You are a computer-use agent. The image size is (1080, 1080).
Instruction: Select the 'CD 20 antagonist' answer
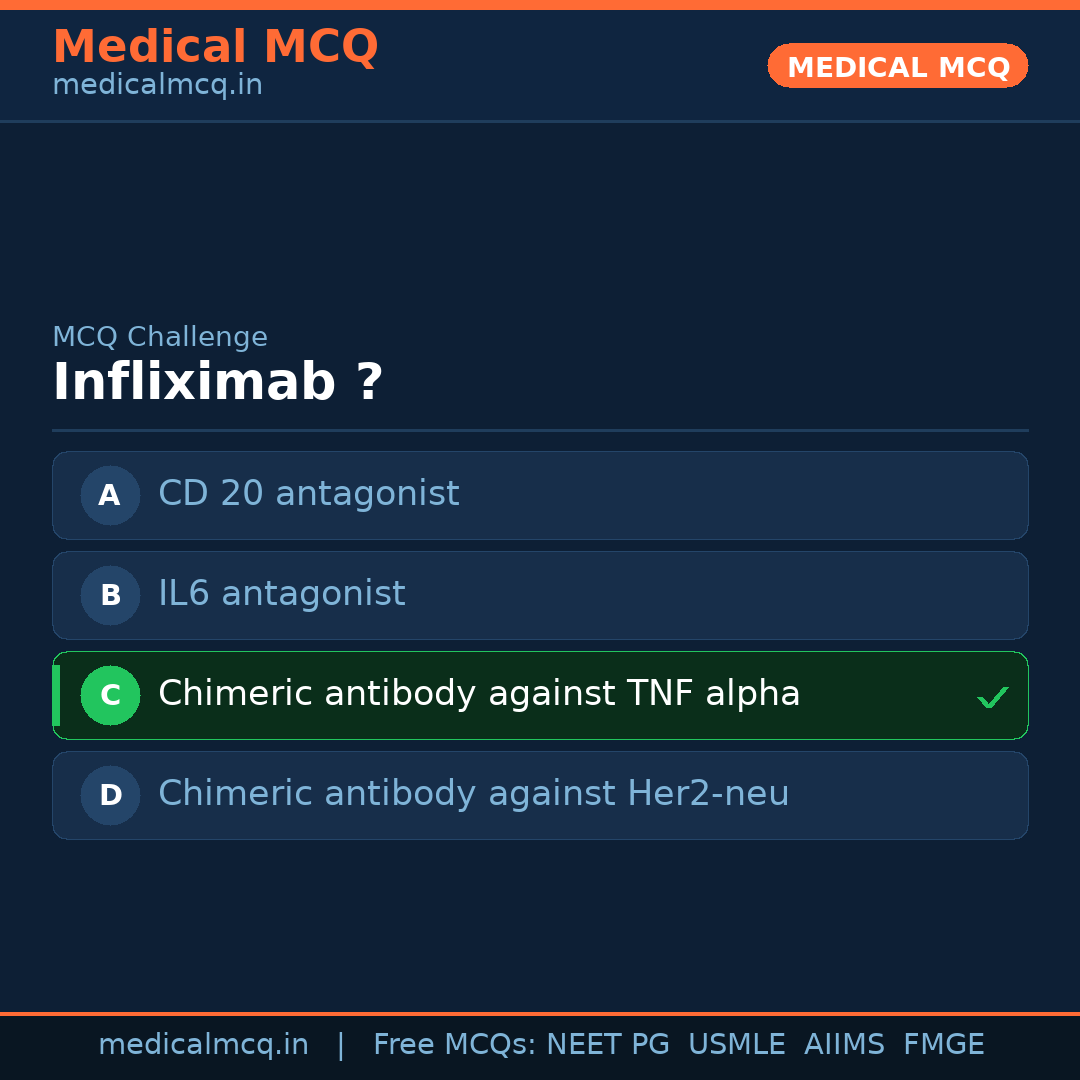pos(308,494)
